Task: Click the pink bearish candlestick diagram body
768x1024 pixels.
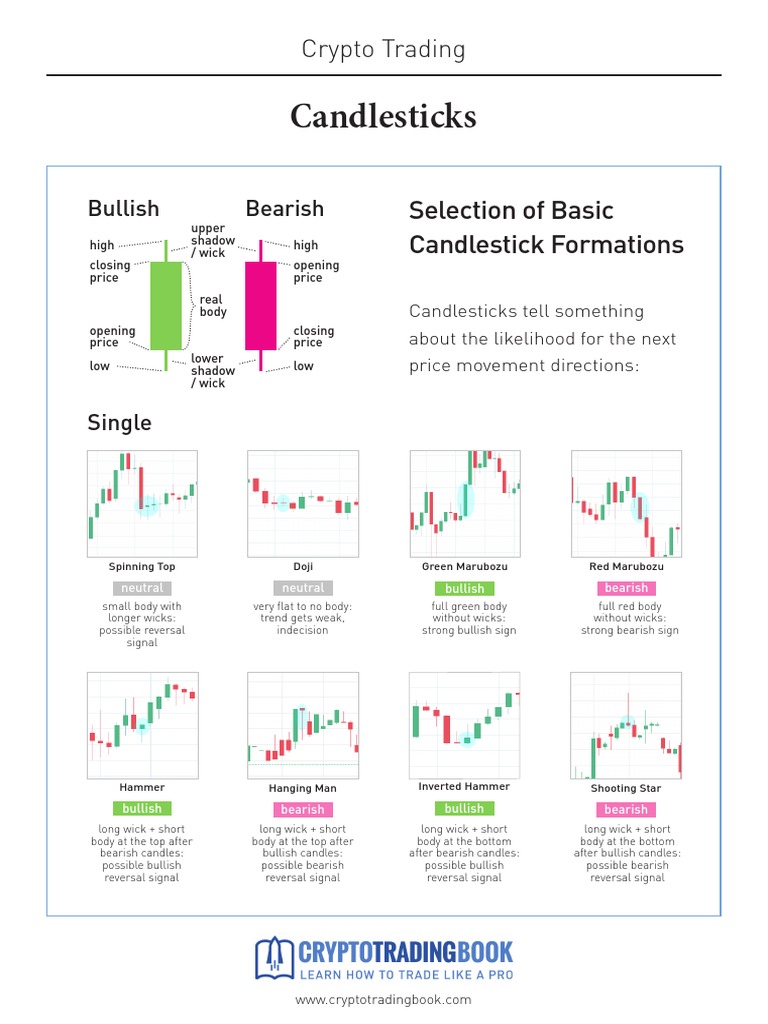Action: click(260, 305)
